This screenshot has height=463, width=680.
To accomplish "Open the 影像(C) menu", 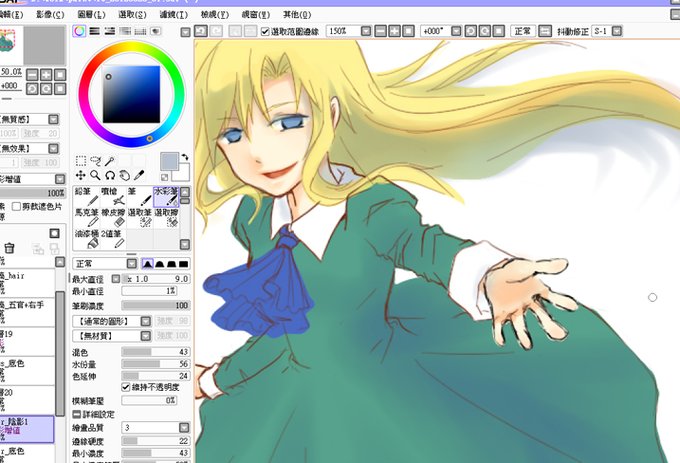I will click(50, 15).
